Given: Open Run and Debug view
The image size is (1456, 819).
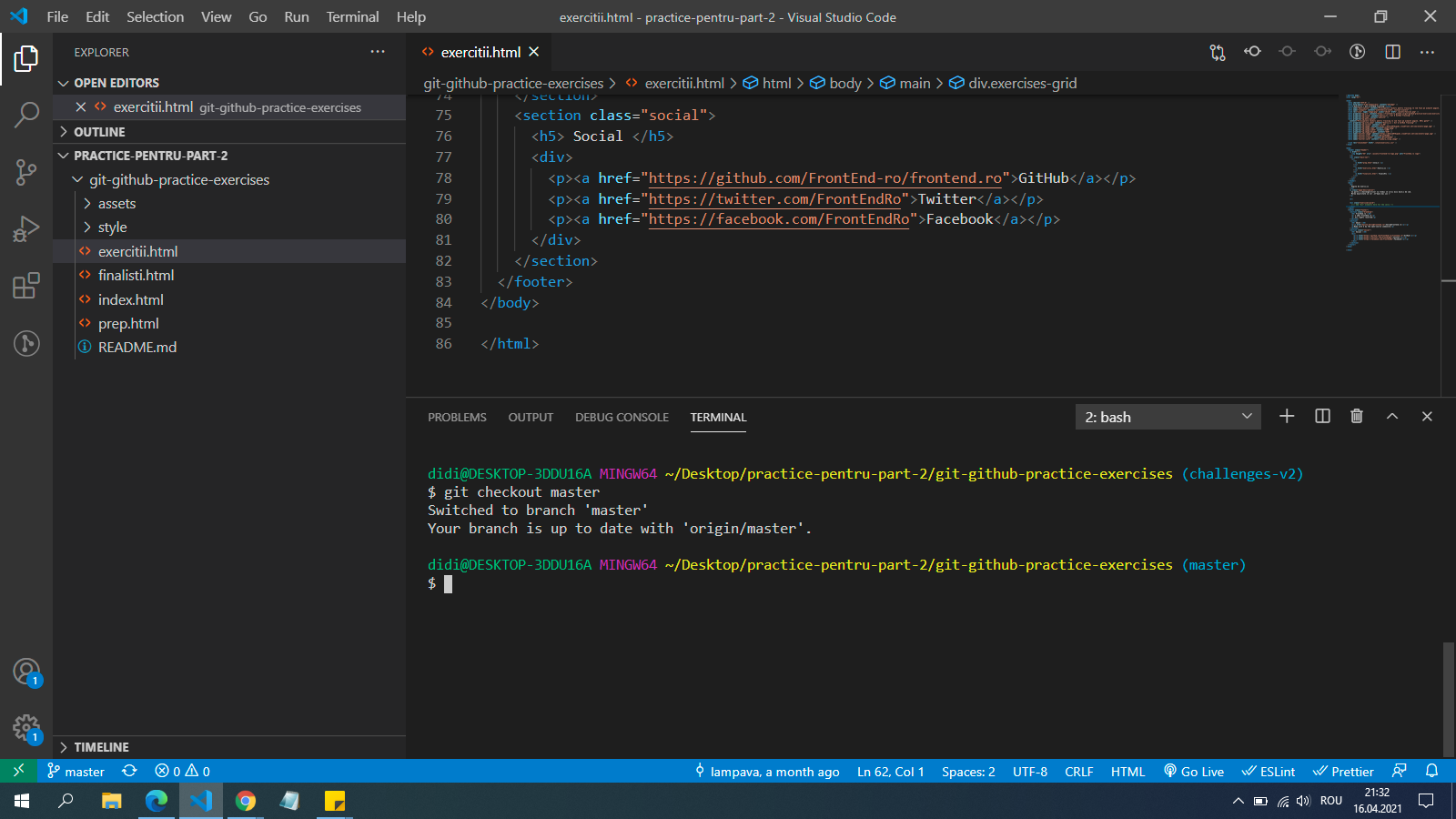Looking at the screenshot, I should (x=26, y=228).
